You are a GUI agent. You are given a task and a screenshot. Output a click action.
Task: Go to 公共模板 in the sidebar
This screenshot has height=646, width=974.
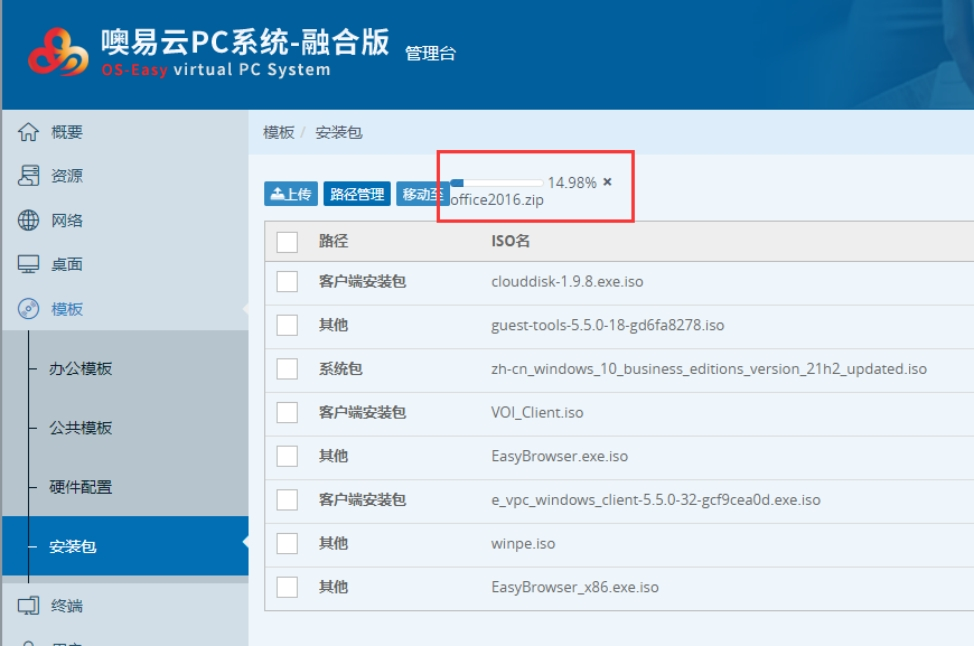pos(81,428)
